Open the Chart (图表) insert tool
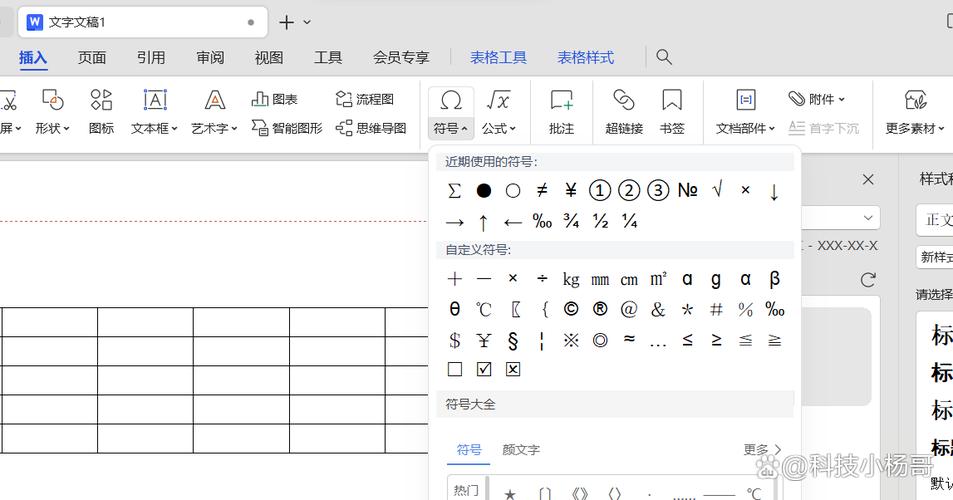 click(x=275, y=99)
